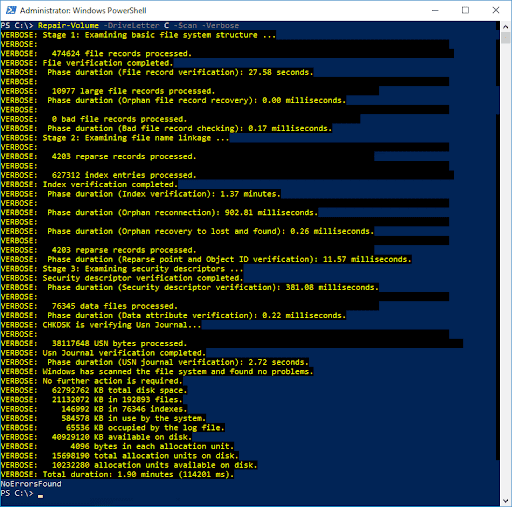This screenshot has height=507, width=512.
Task: Click the Repair-Volume command text
Action: click(68, 26)
